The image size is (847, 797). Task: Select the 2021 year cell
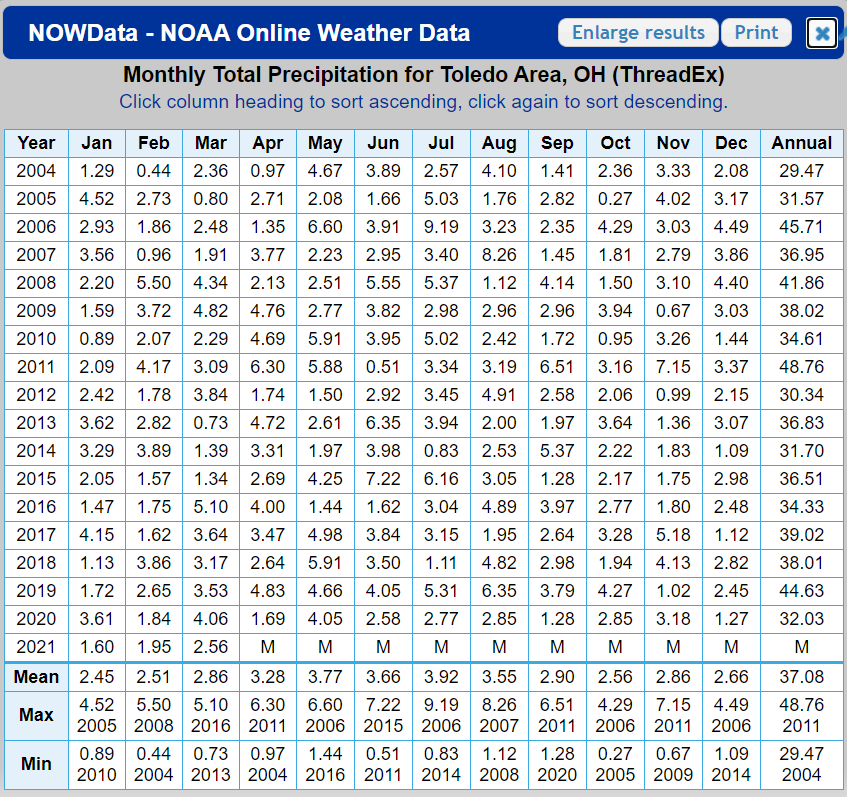click(x=36, y=647)
